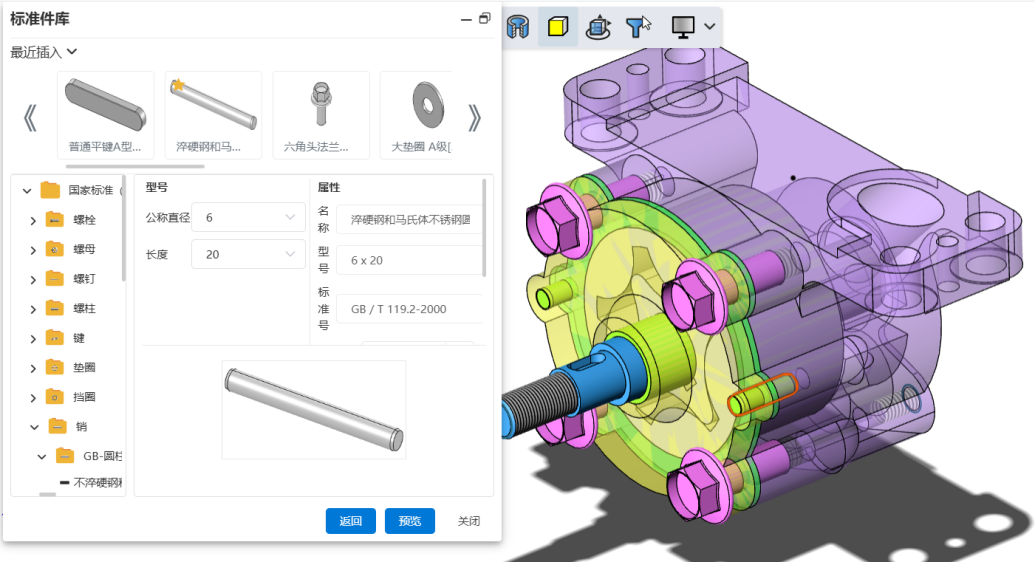Select the 国家标准 folder icon

coord(50,190)
